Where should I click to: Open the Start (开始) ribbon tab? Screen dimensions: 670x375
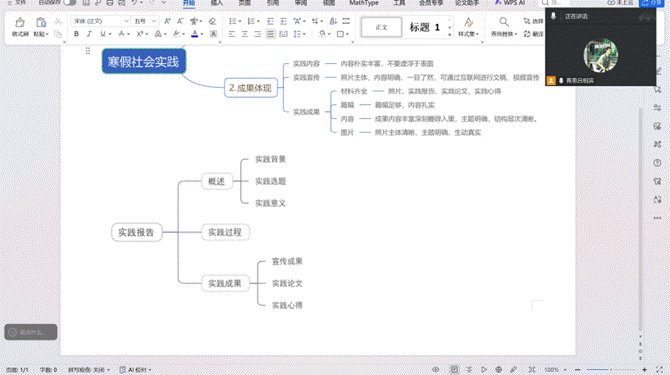point(189,3)
